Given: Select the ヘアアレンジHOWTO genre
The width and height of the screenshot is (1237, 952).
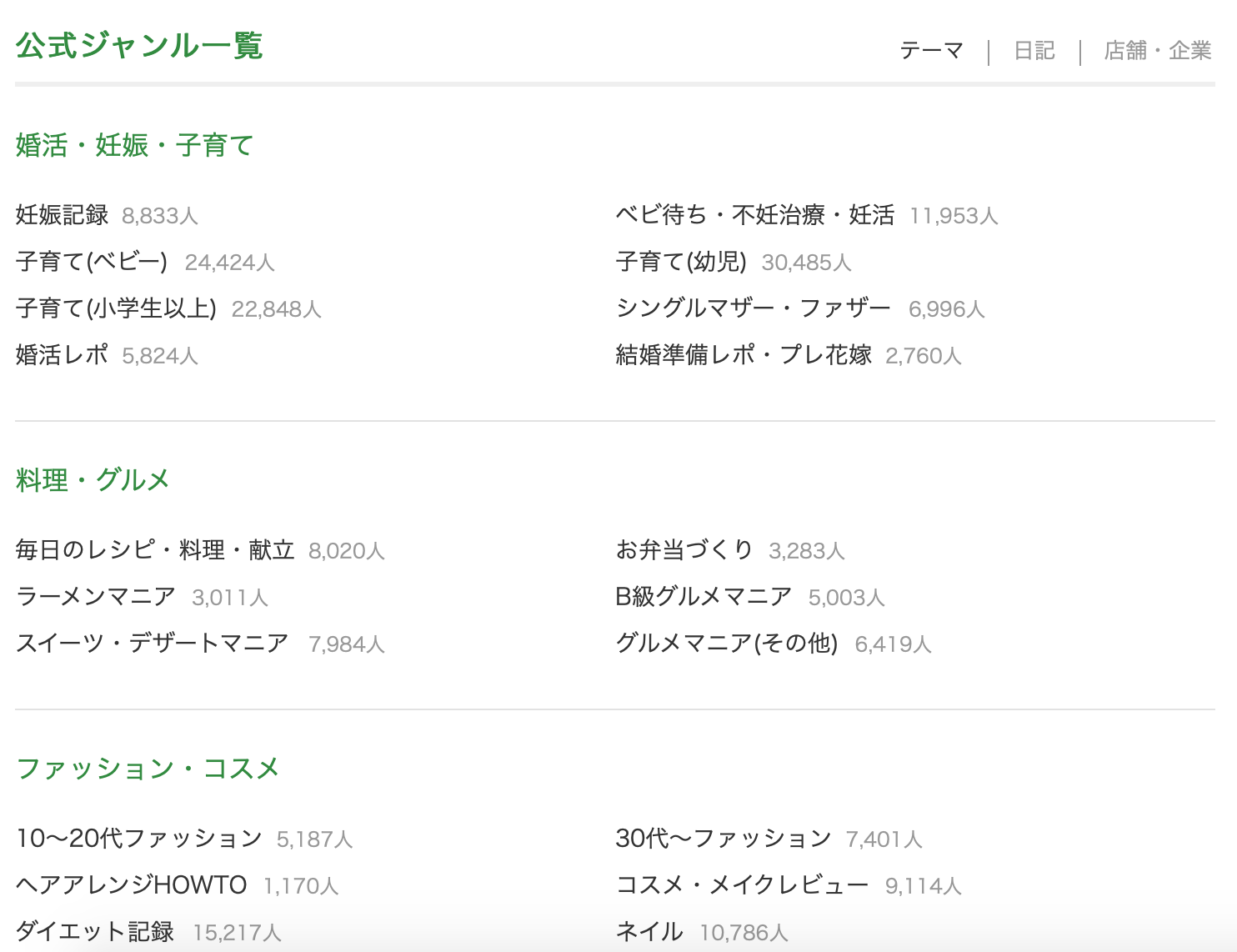Looking at the screenshot, I should click(132, 885).
